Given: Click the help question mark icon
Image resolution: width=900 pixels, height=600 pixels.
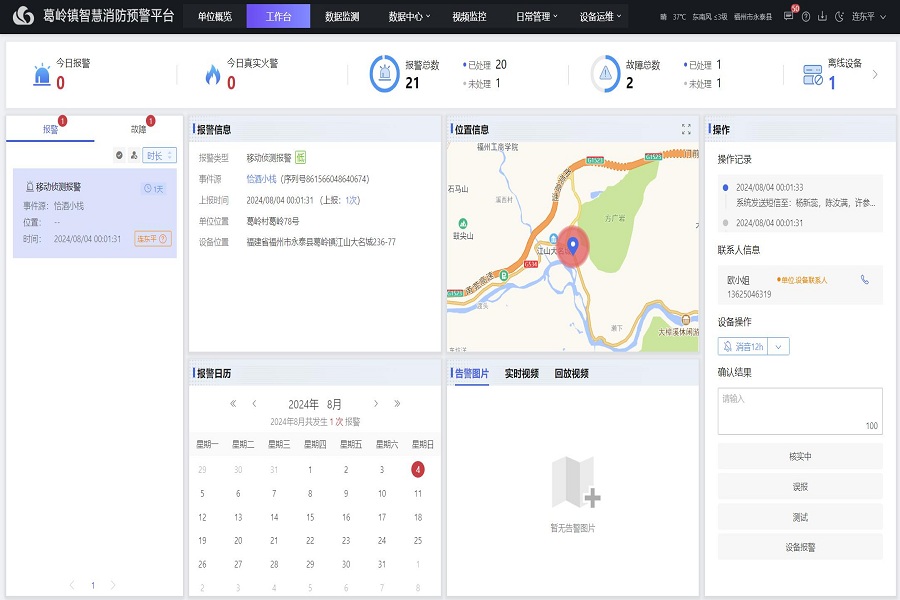Looking at the screenshot, I should tap(806, 17).
